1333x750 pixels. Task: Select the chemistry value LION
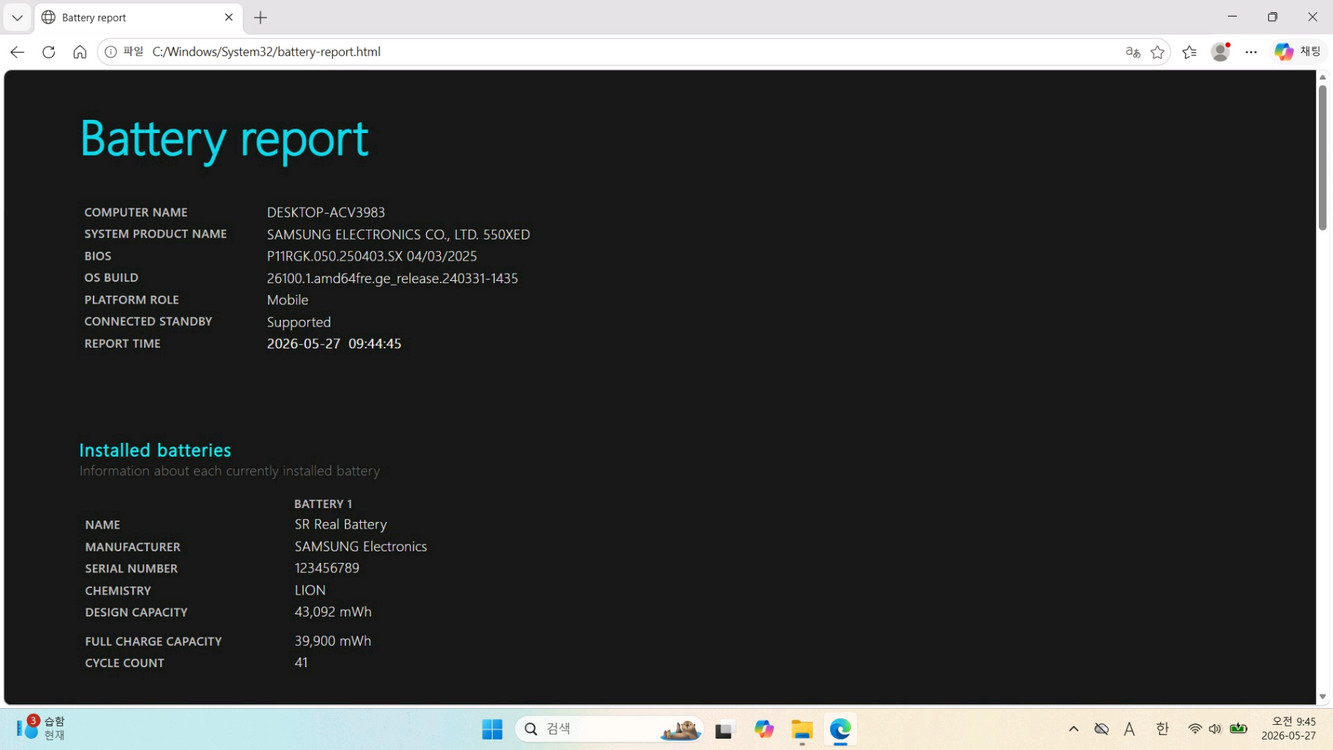point(310,590)
